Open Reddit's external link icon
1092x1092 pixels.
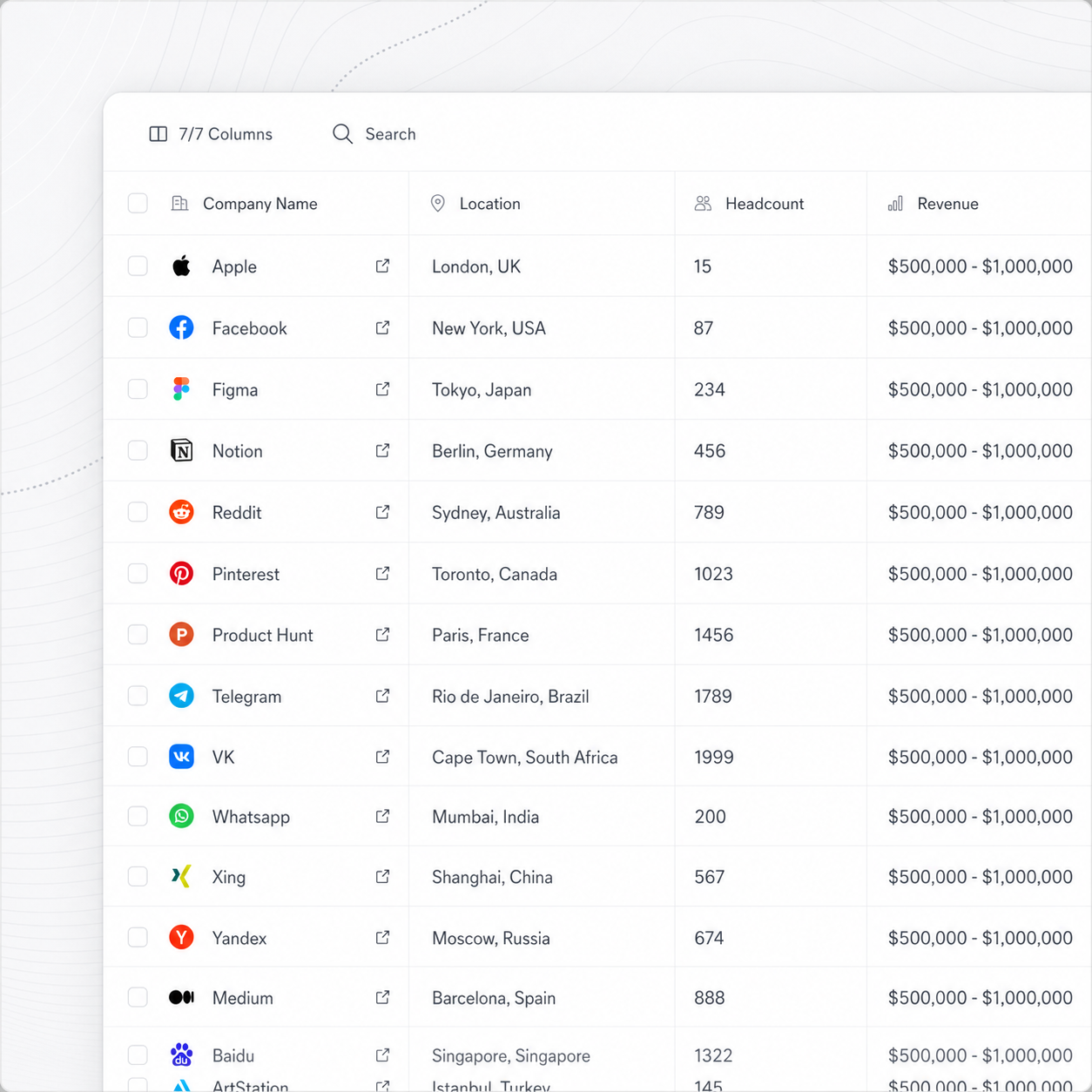[x=382, y=512]
